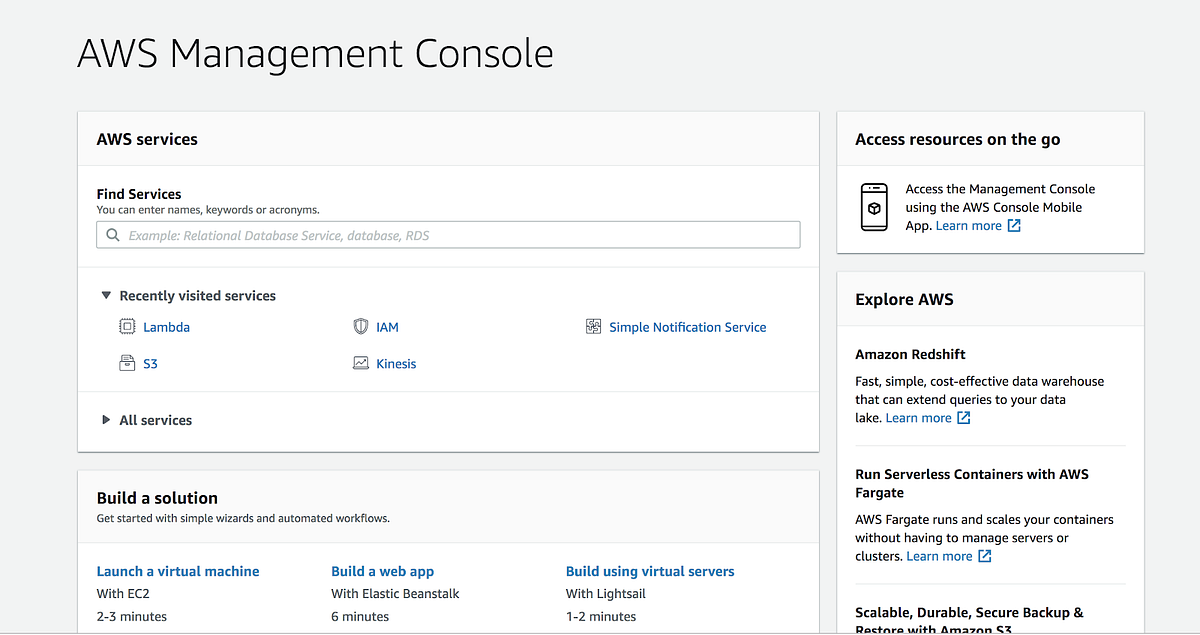Open the Simple Notification Service icon
Screen dimensions: 1200x635
592,326
